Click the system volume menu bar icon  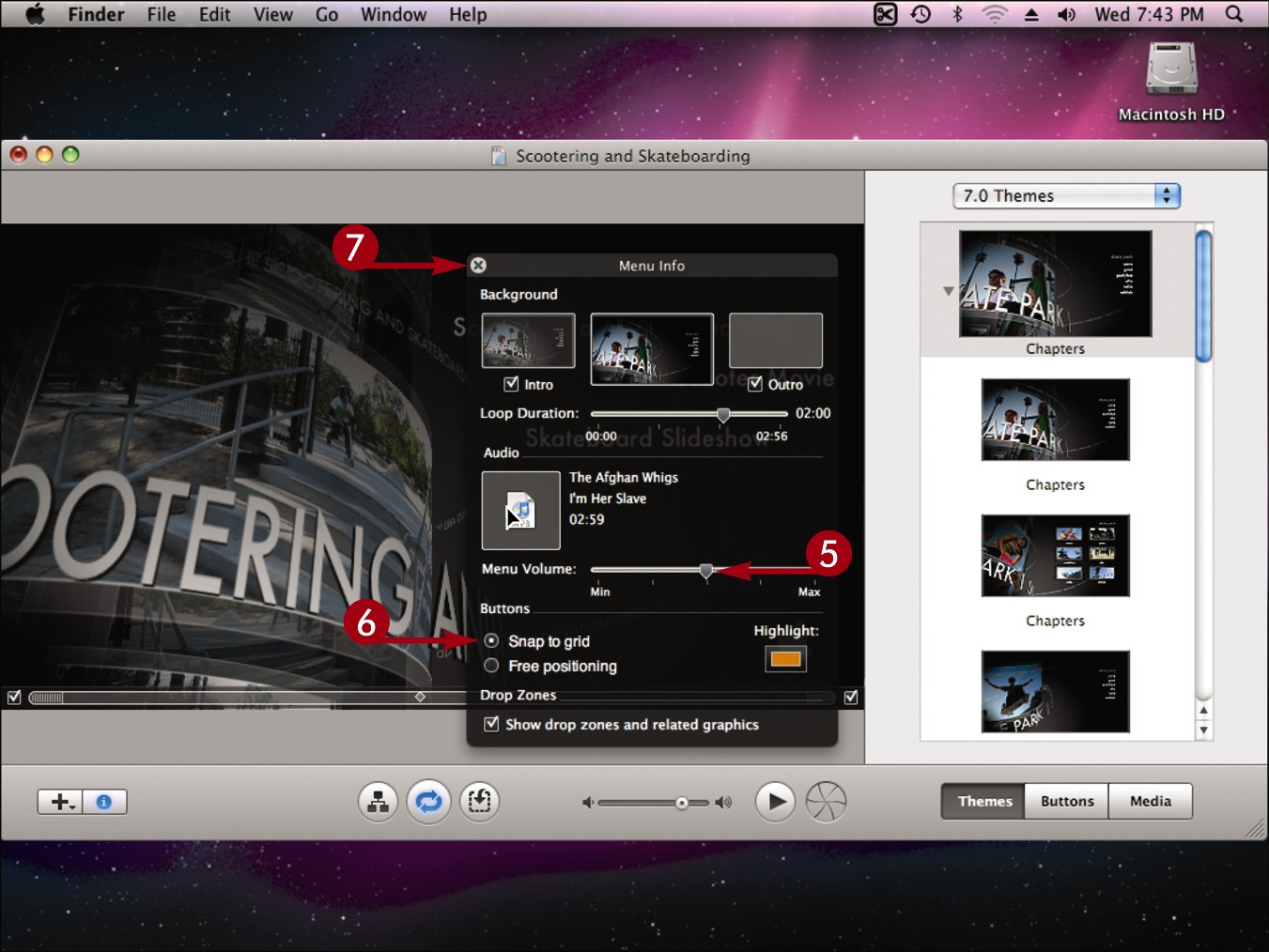[x=1067, y=14]
